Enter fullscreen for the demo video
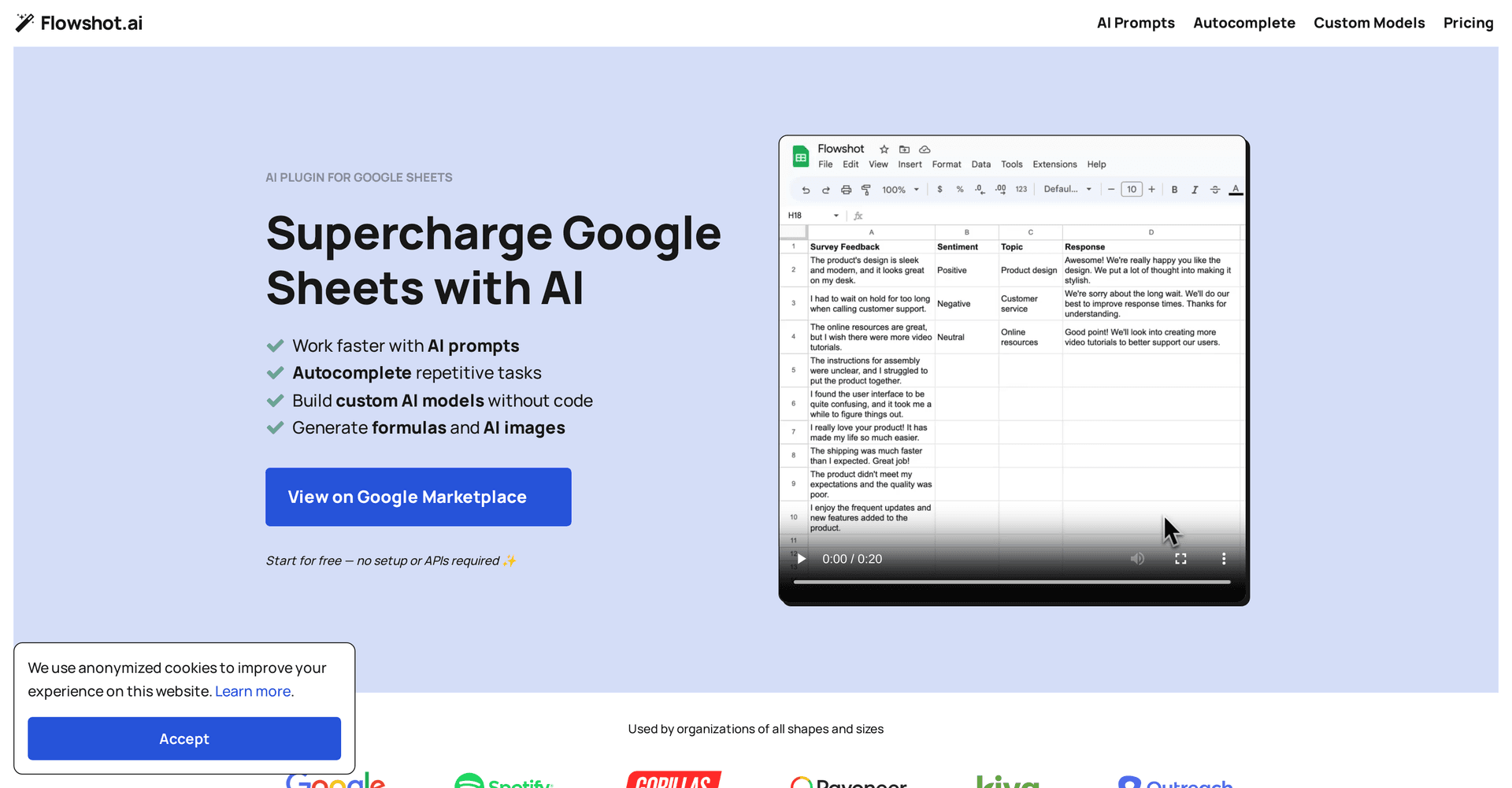Screen dimensions: 1512x788 1180,559
